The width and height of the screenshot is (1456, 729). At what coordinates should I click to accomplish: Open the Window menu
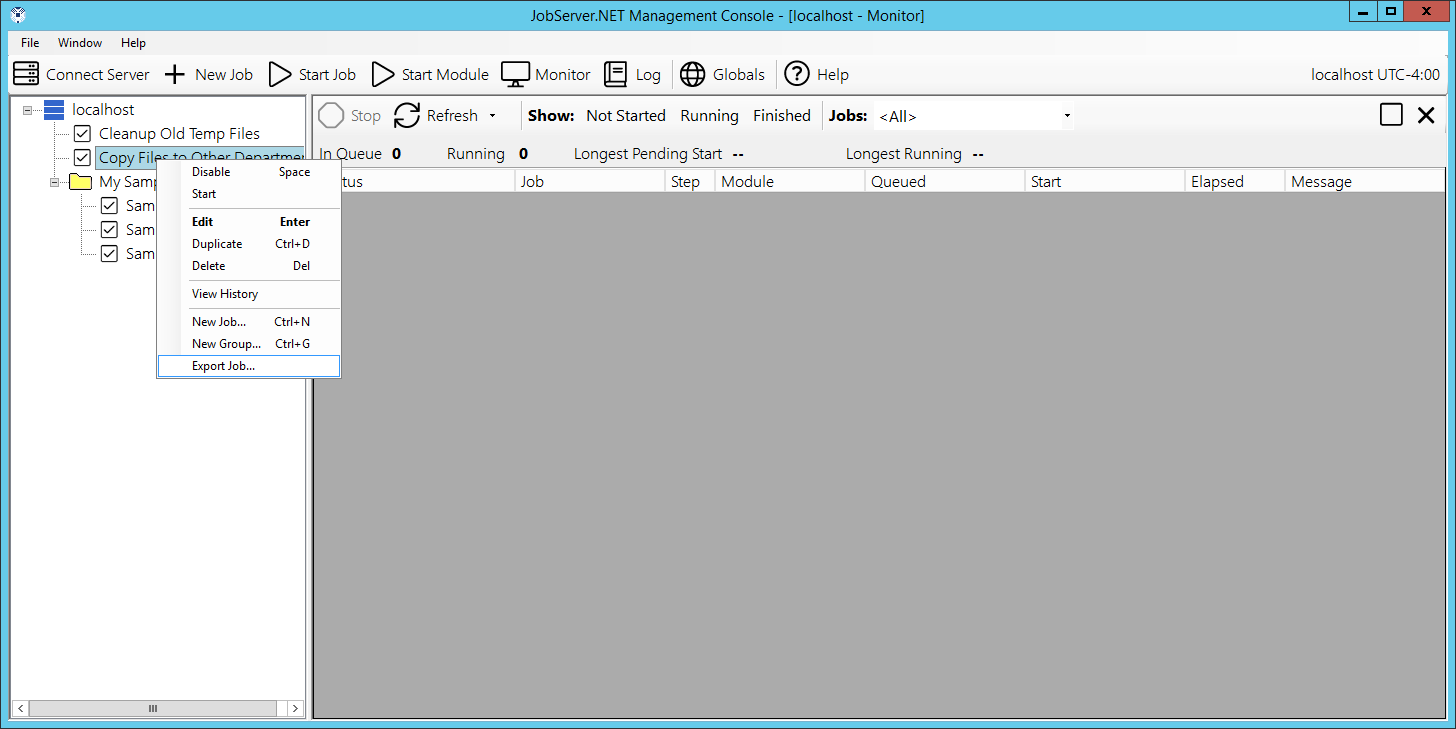pos(80,43)
